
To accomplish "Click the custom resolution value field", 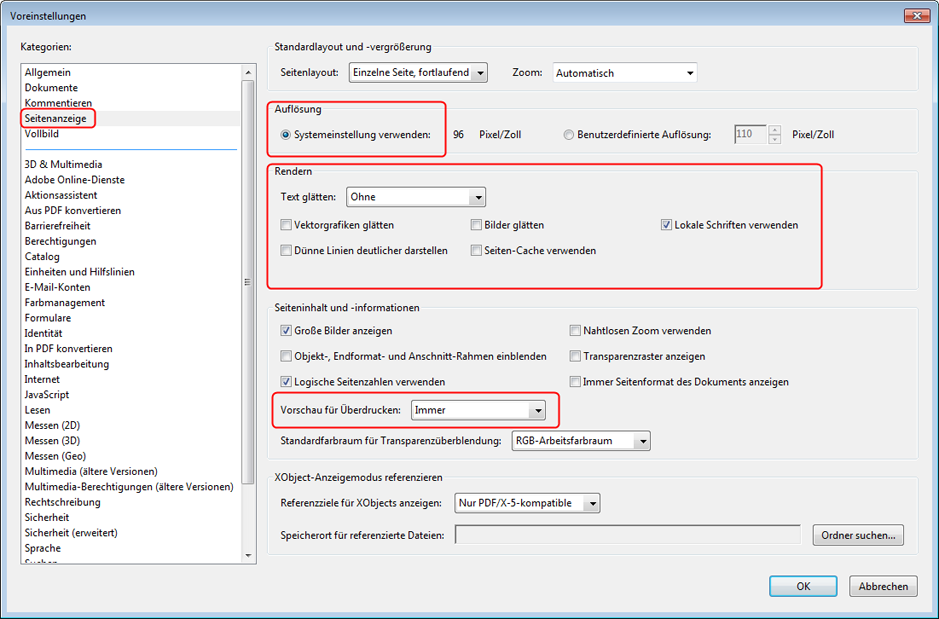I will pyautogui.click(x=750, y=134).
